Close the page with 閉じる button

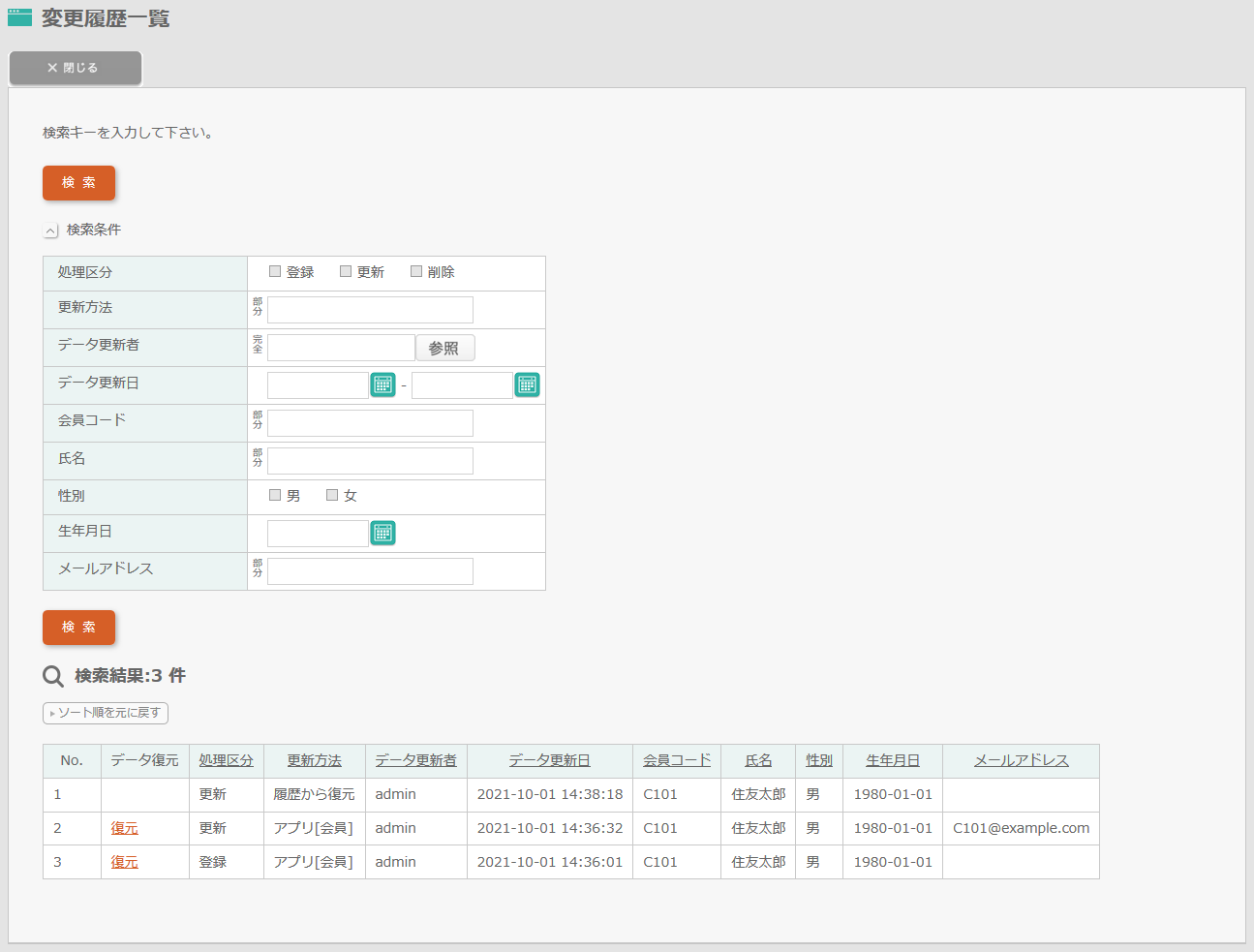click(76, 68)
